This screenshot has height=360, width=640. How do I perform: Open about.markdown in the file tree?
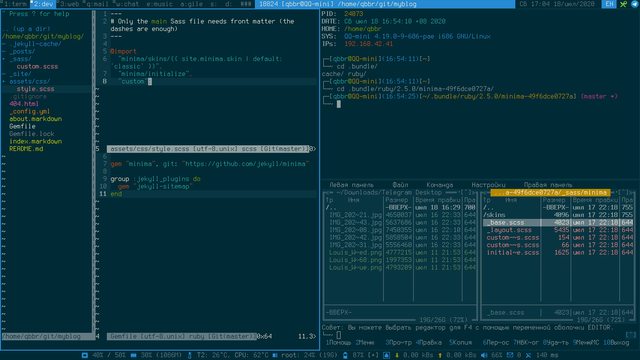(x=36, y=119)
